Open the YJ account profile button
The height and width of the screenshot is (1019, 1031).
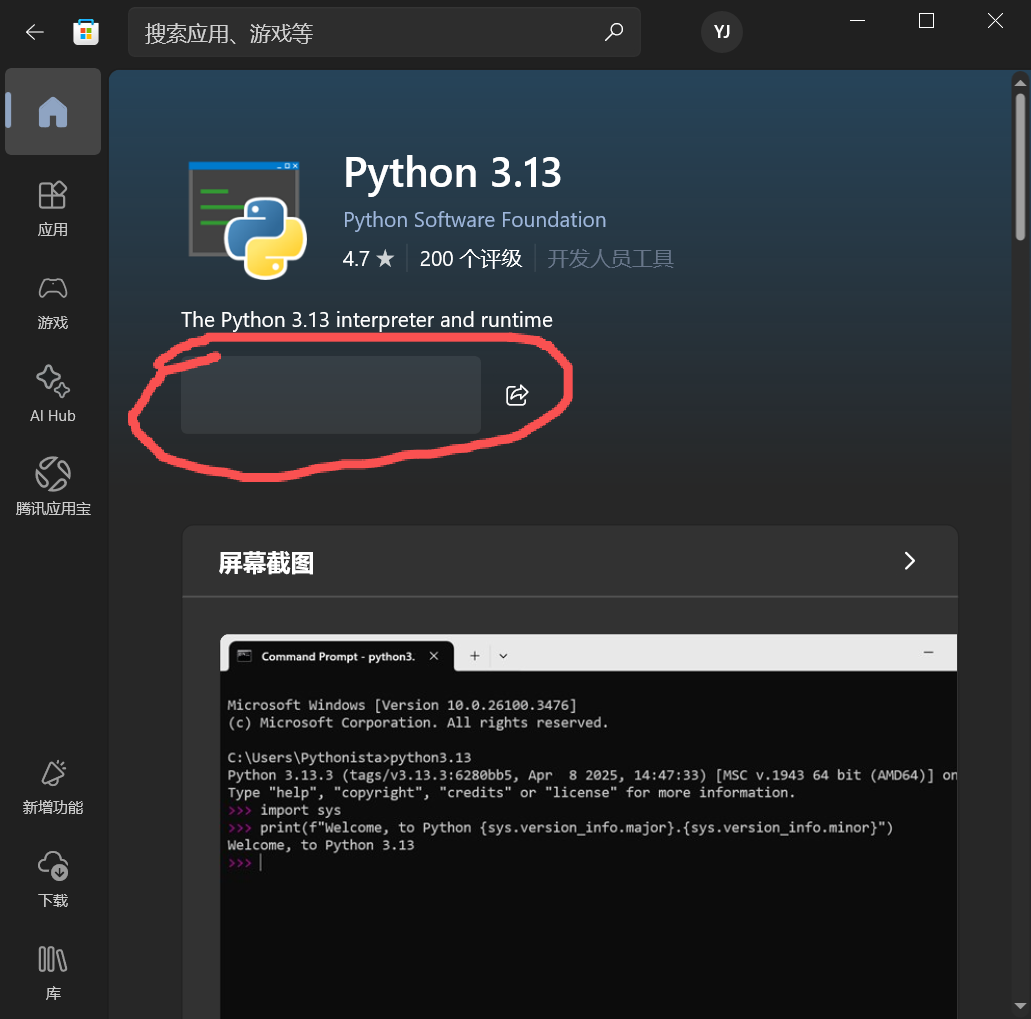click(x=721, y=32)
